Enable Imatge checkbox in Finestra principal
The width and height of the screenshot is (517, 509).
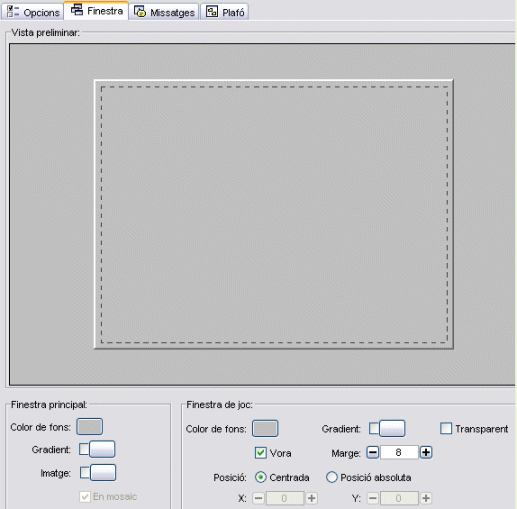point(85,473)
